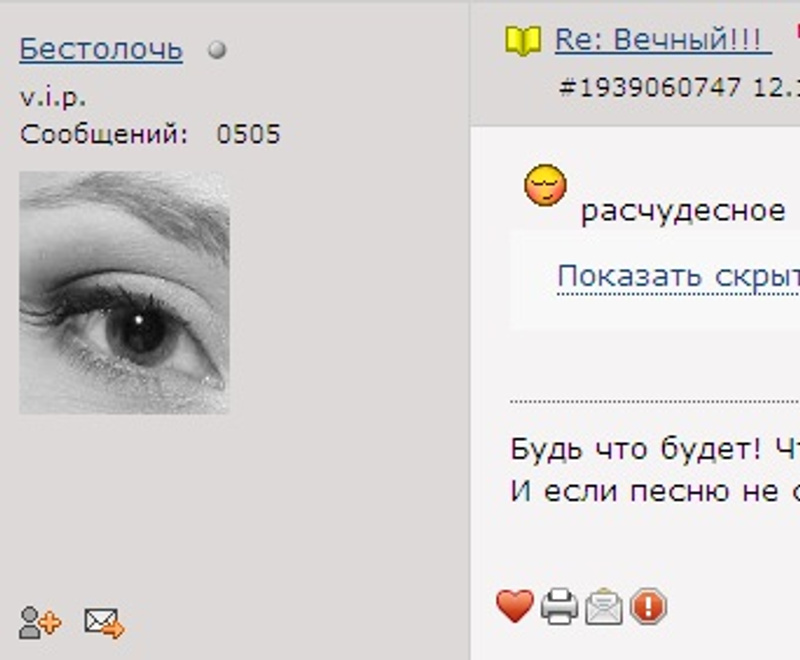Send private message via envelope-arrow icon
The width and height of the screenshot is (800, 660).
pyautogui.click(x=105, y=622)
